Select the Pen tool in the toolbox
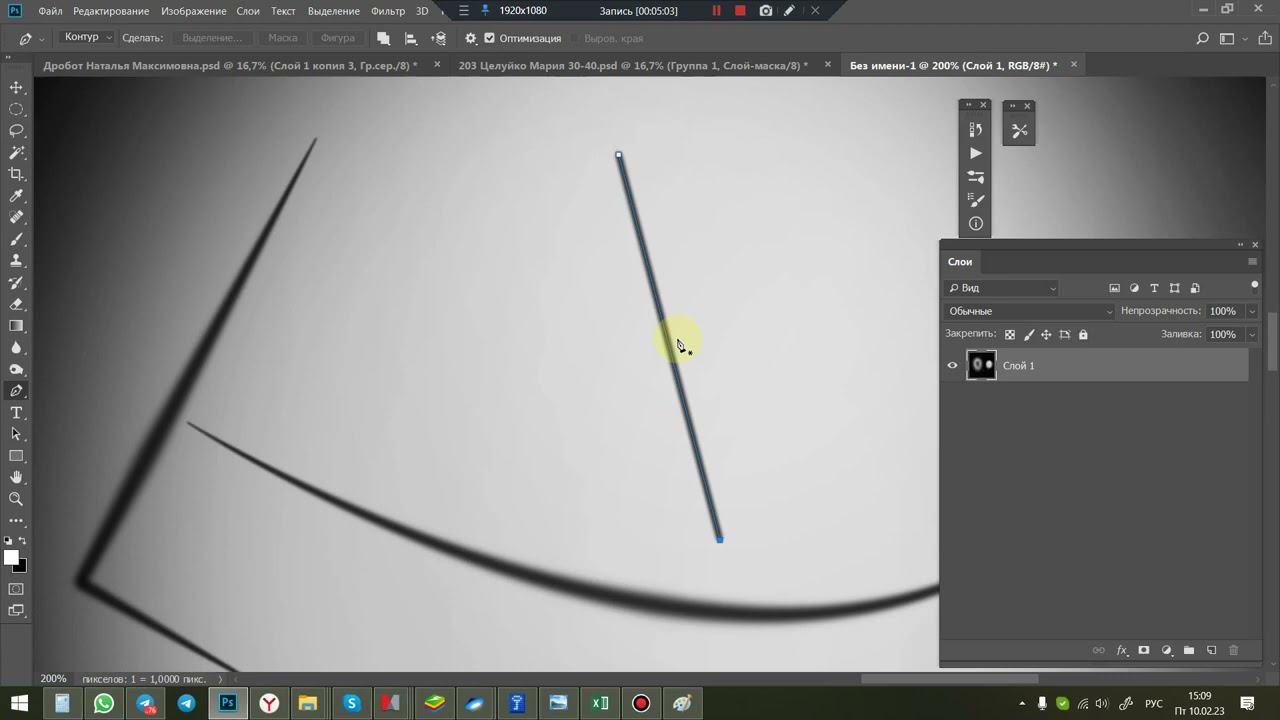This screenshot has height=720, width=1280. click(17, 391)
